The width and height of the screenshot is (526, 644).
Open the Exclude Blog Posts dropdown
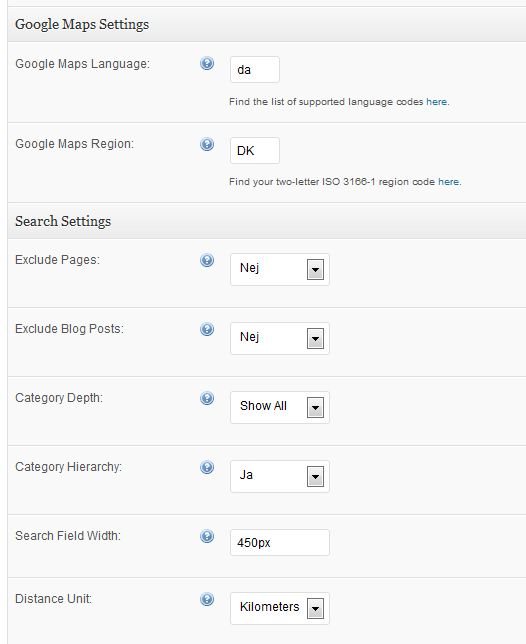click(280, 338)
